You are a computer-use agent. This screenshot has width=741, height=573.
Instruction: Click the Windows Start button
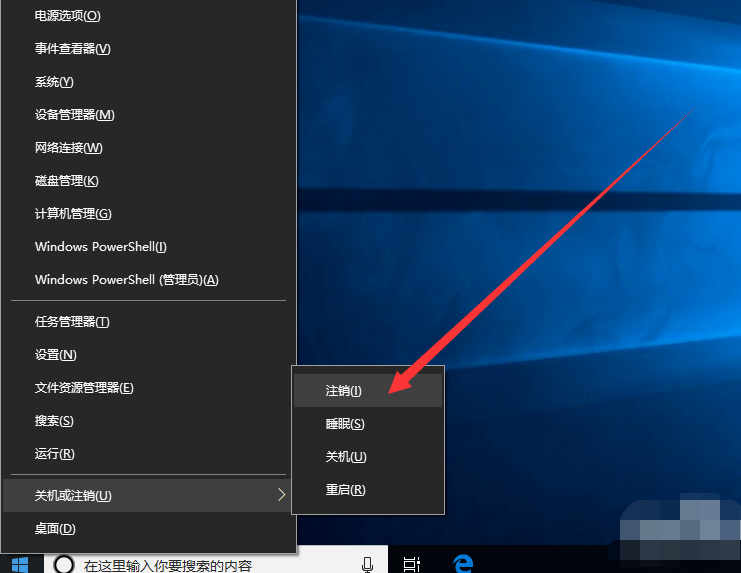[x=20, y=564]
